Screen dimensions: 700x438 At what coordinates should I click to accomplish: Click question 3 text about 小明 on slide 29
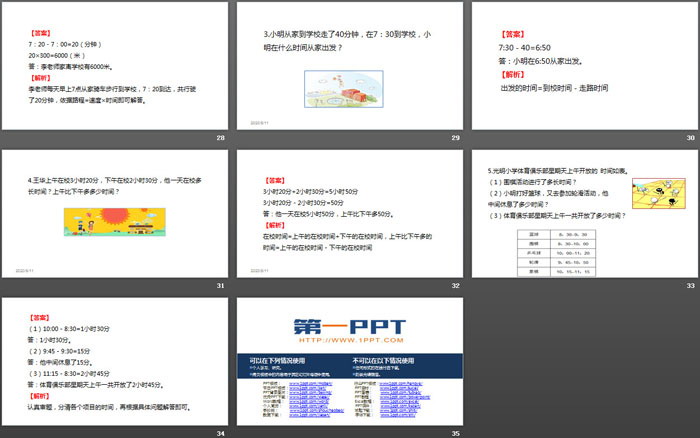click(x=341, y=40)
